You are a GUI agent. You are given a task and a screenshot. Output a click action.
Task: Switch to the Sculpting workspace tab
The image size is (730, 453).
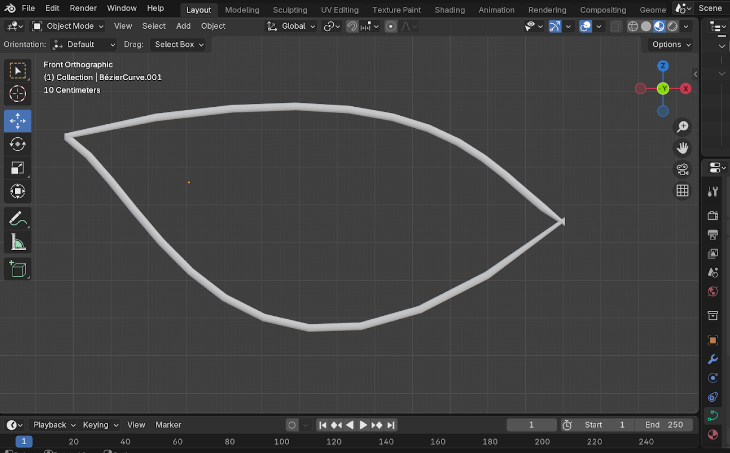pyautogui.click(x=290, y=9)
